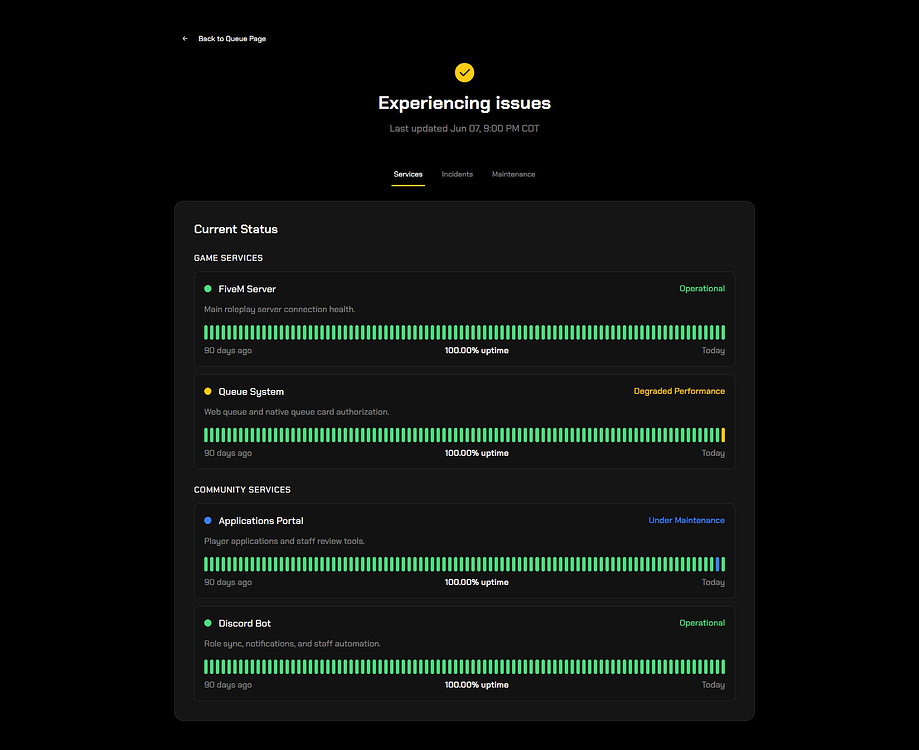The height and width of the screenshot is (750, 919).
Task: Click the Under Maintenance status label
Action: (x=686, y=520)
